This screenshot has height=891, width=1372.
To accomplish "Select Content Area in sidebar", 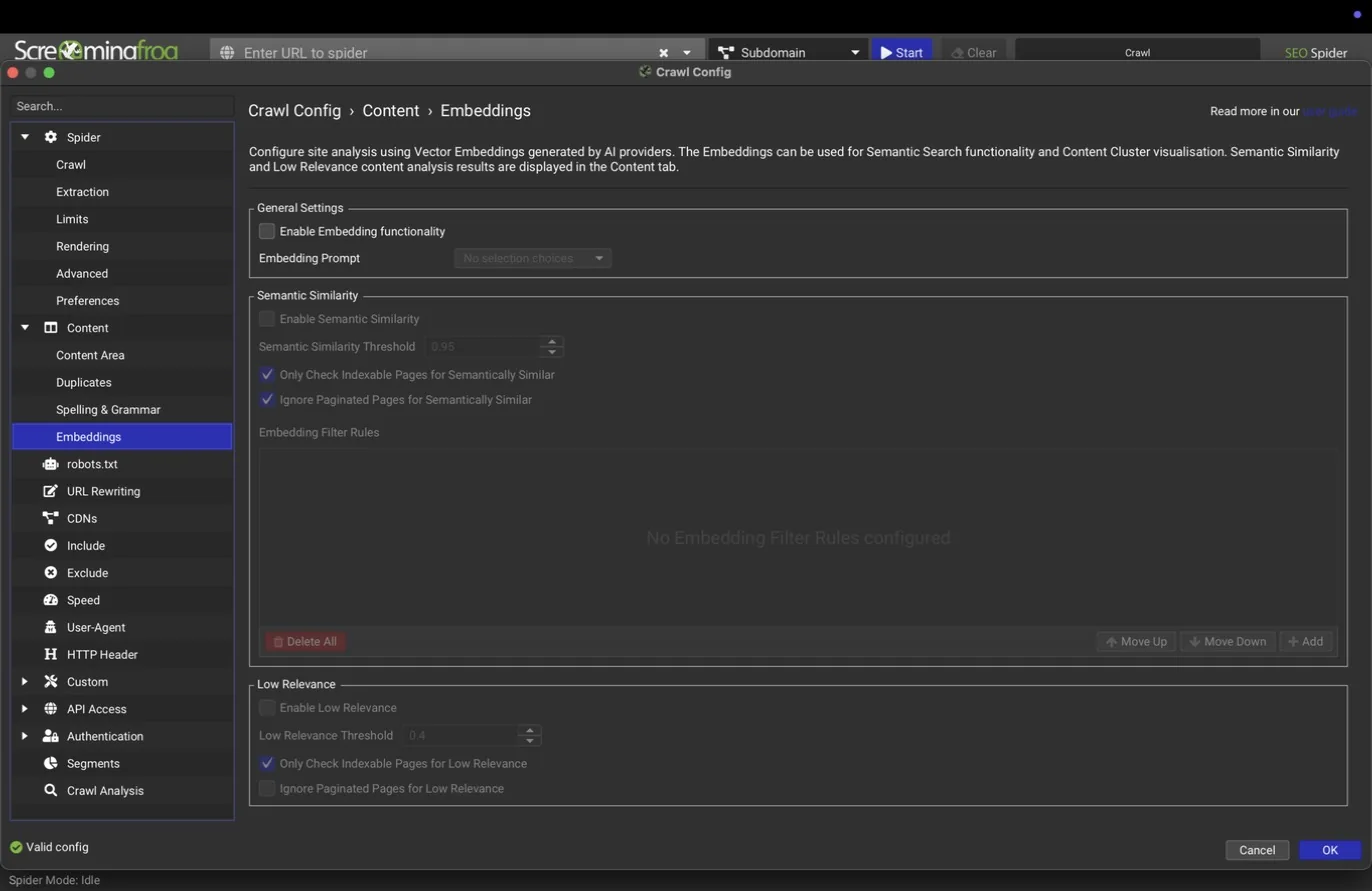I will point(90,355).
